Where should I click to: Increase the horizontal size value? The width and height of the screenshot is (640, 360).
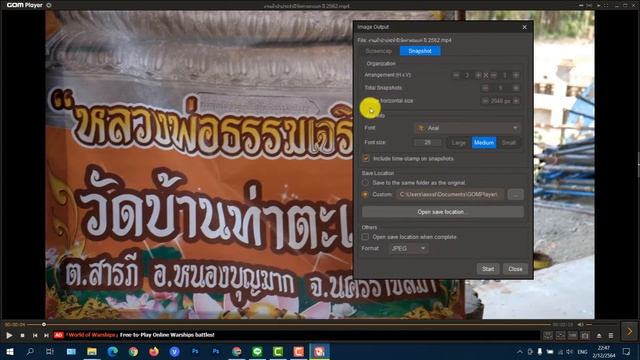tap(516, 101)
